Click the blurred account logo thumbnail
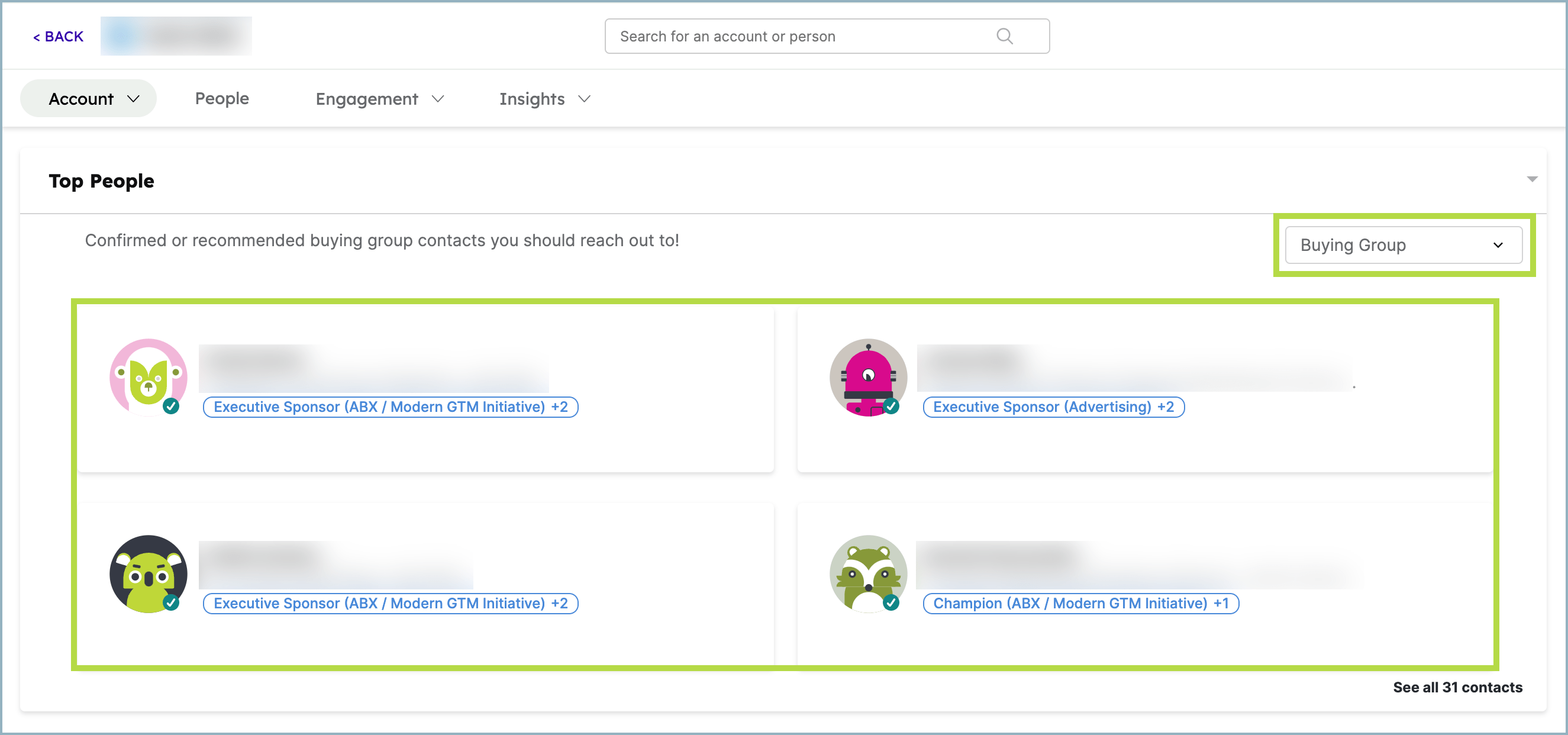This screenshot has width=1568, height=735. 176,37
